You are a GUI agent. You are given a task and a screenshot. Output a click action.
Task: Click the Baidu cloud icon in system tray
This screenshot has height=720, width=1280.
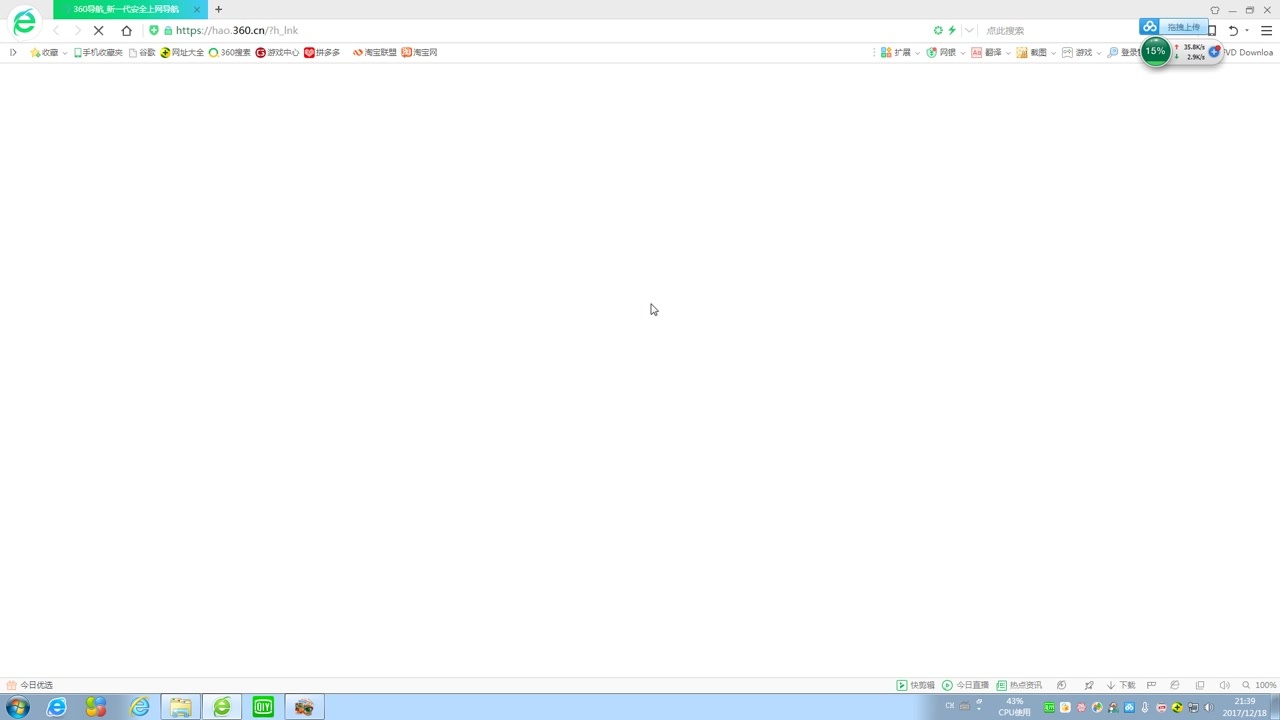1129,708
